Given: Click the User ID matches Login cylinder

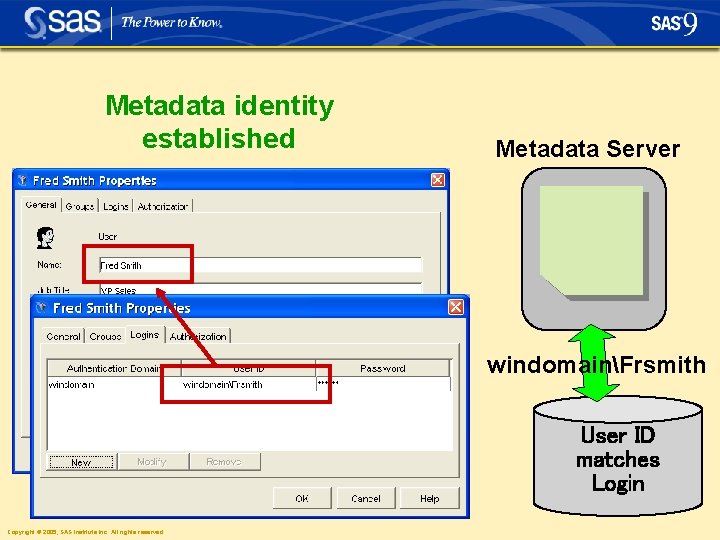Looking at the screenshot, I should coord(618,456).
